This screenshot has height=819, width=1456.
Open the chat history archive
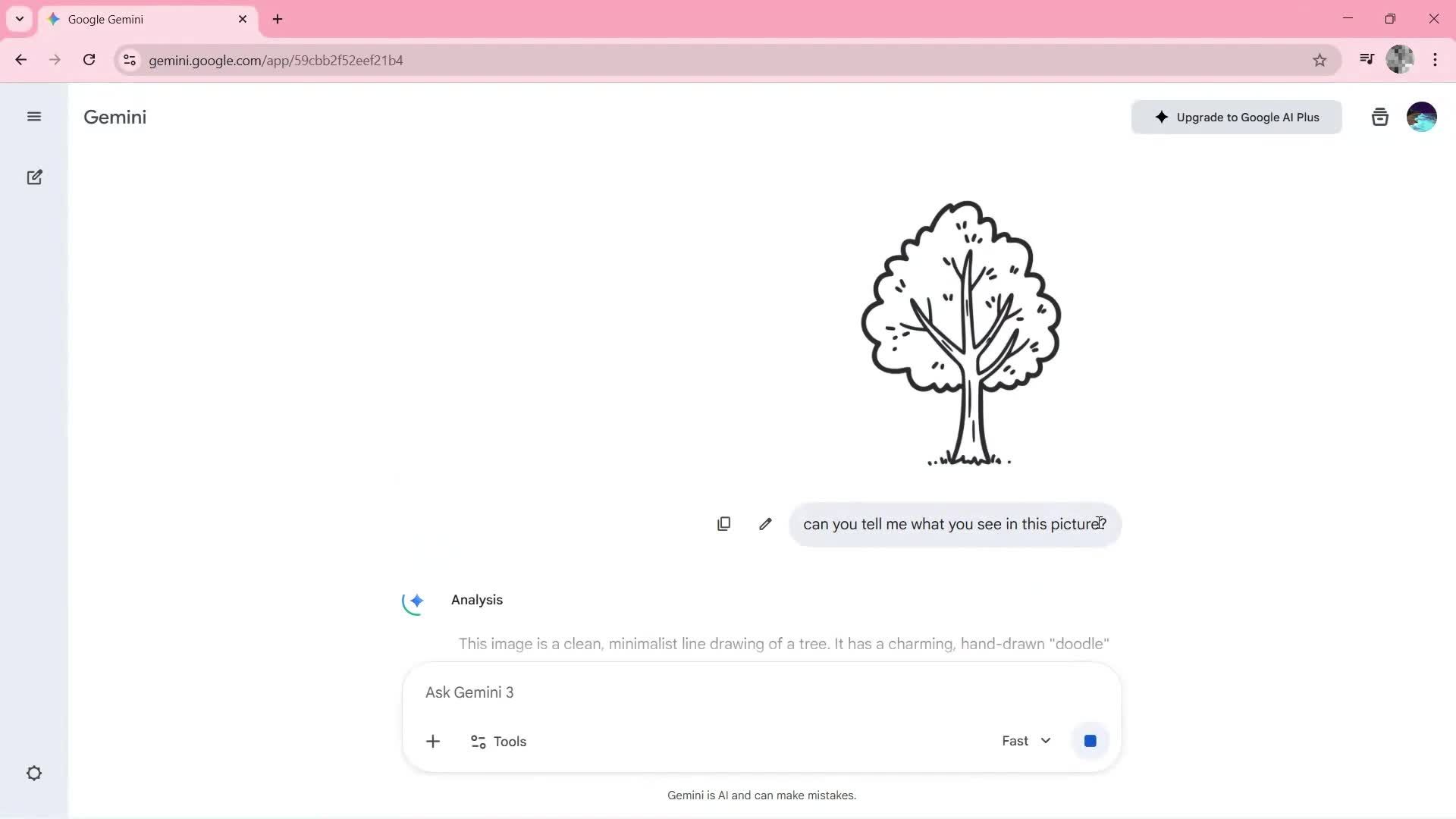pos(1379,116)
